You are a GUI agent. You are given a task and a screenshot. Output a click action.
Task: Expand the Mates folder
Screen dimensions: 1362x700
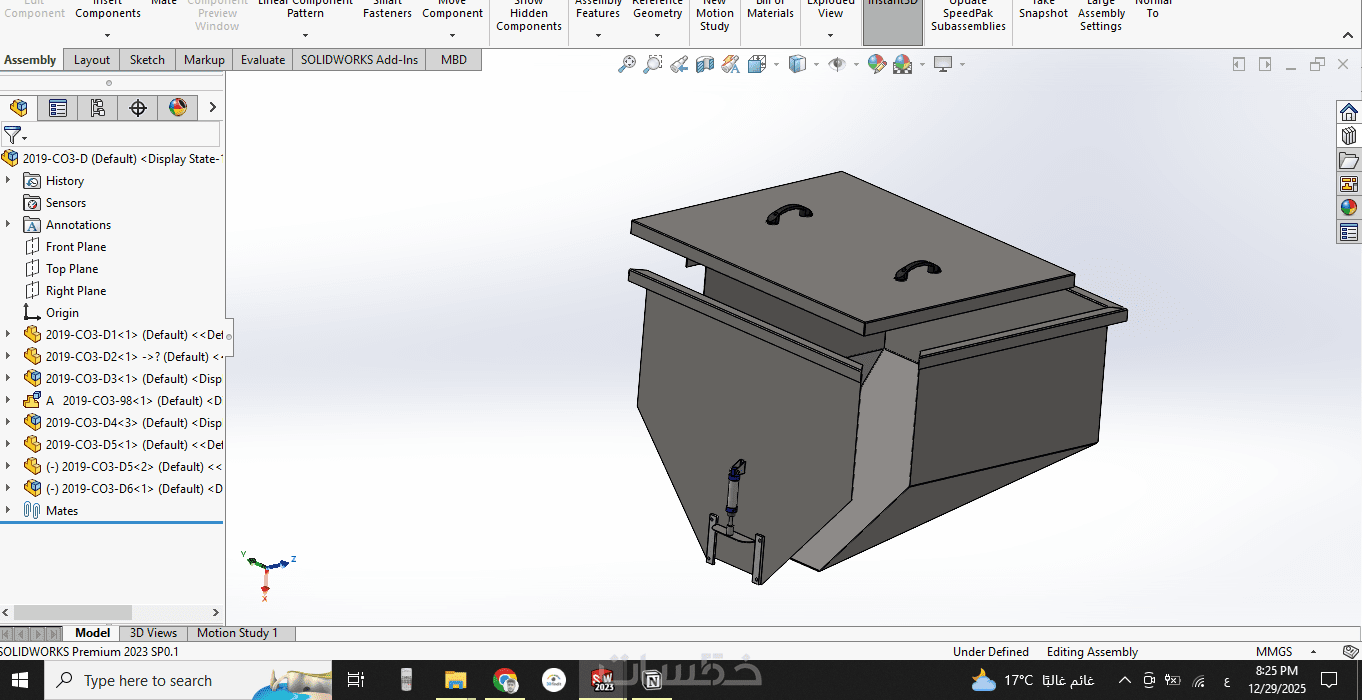tap(8, 510)
